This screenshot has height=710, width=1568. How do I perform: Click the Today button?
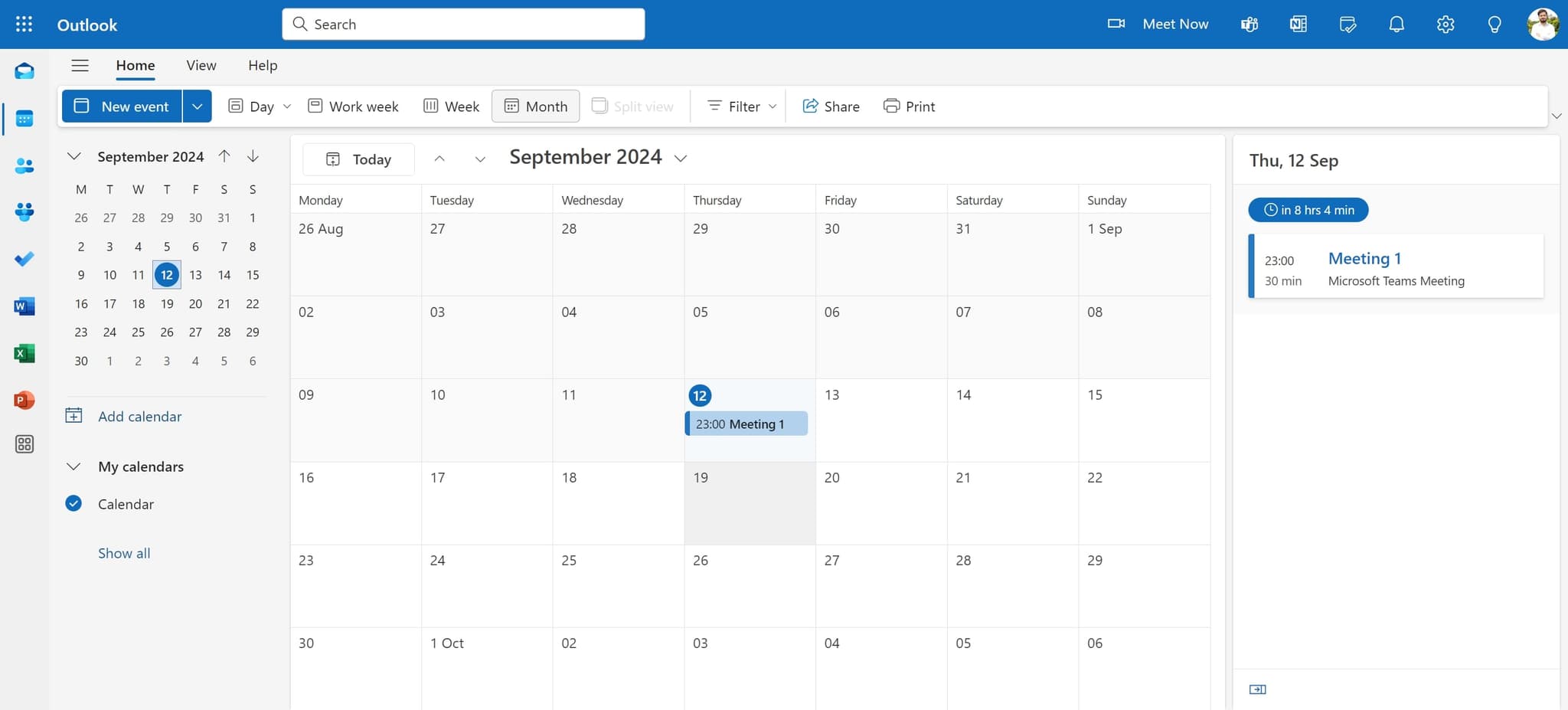[x=358, y=159]
